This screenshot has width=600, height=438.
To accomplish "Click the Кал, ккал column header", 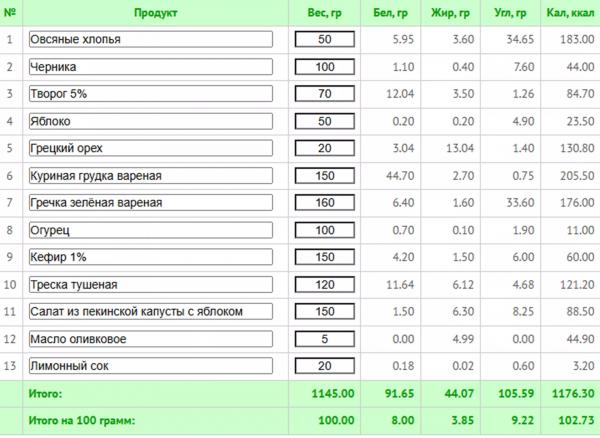I will tap(570, 13).
